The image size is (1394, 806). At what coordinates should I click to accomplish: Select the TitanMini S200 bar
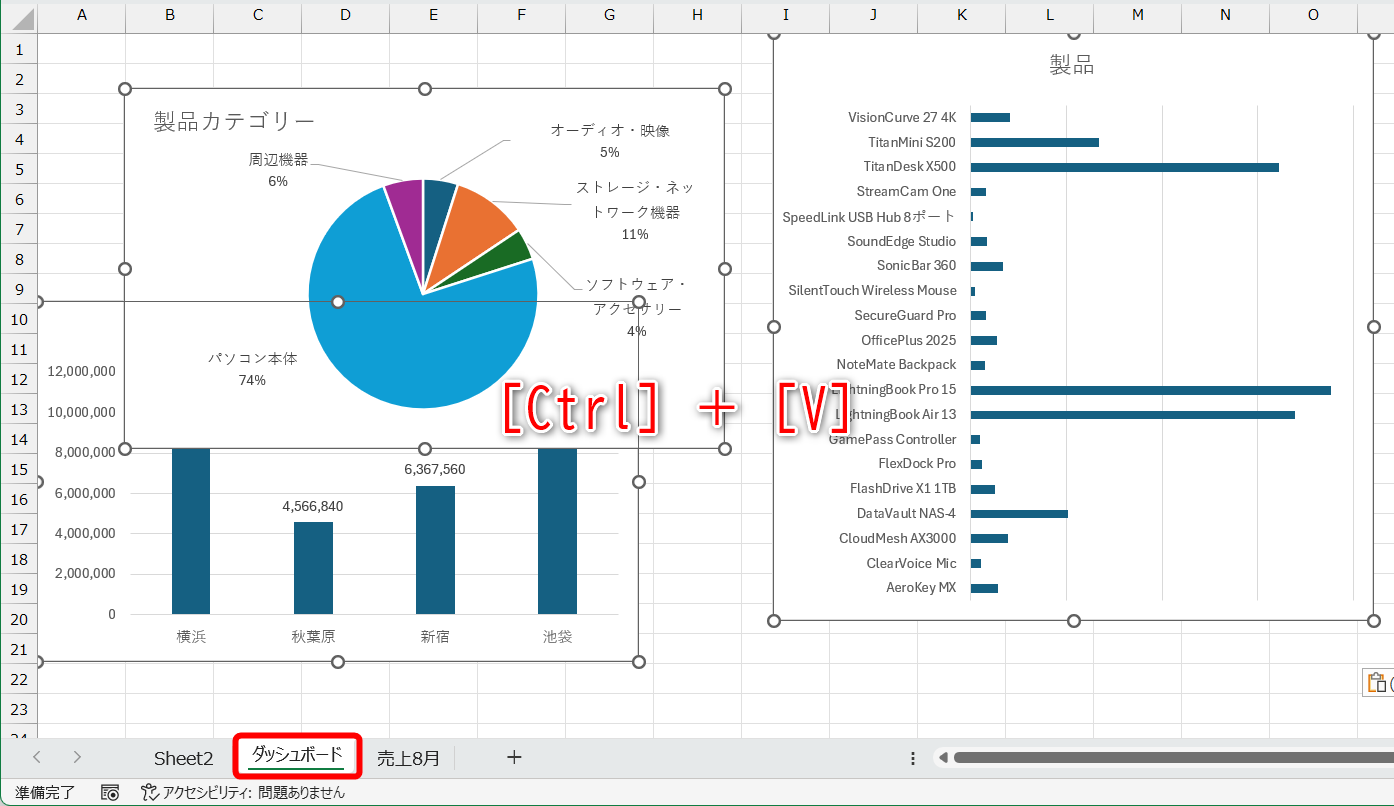click(1035, 142)
